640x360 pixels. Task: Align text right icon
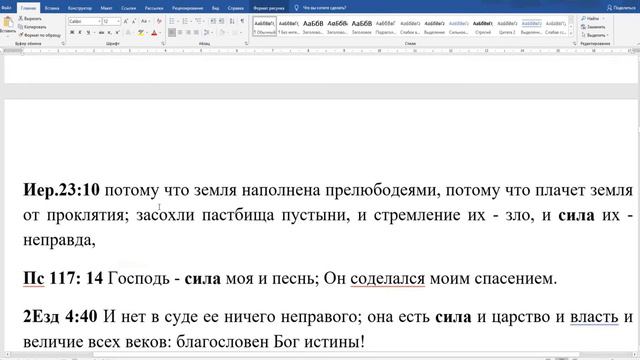[189, 32]
